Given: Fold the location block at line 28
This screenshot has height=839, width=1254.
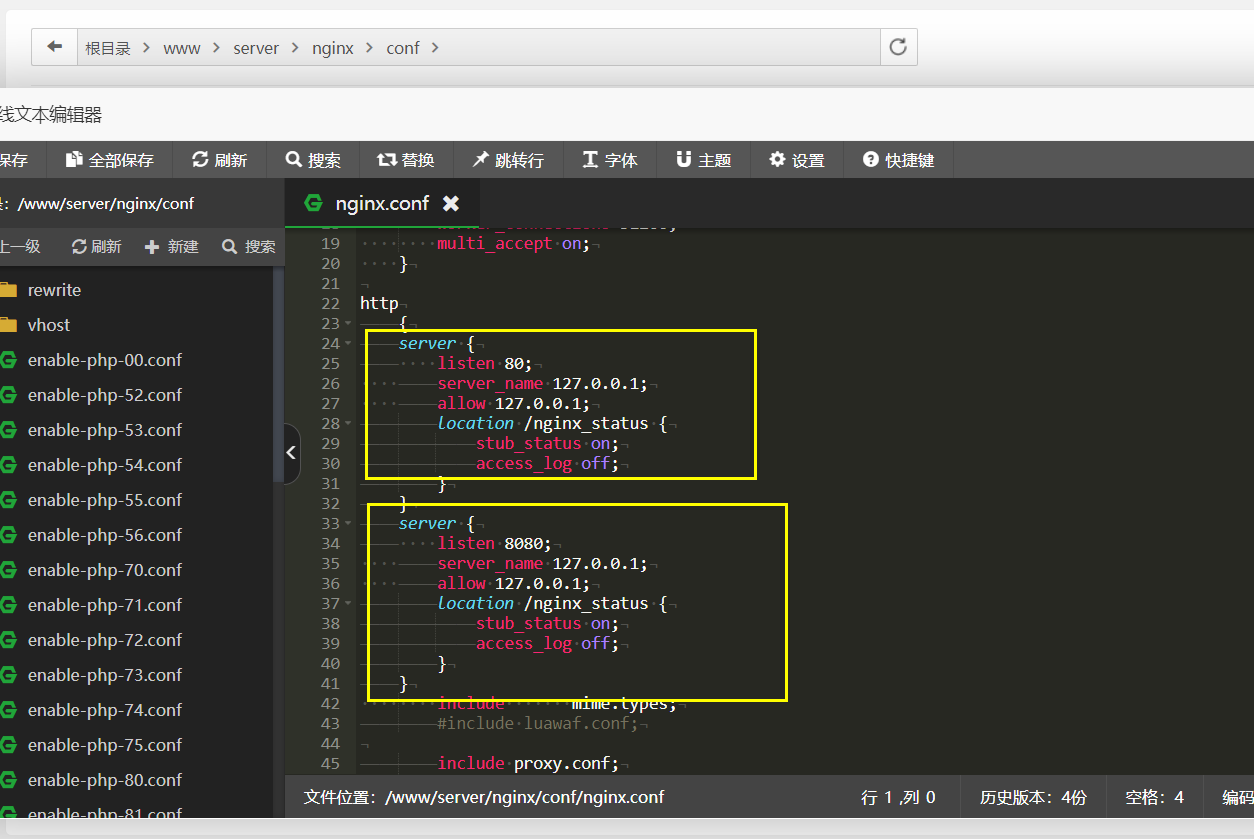Looking at the screenshot, I should (348, 423).
